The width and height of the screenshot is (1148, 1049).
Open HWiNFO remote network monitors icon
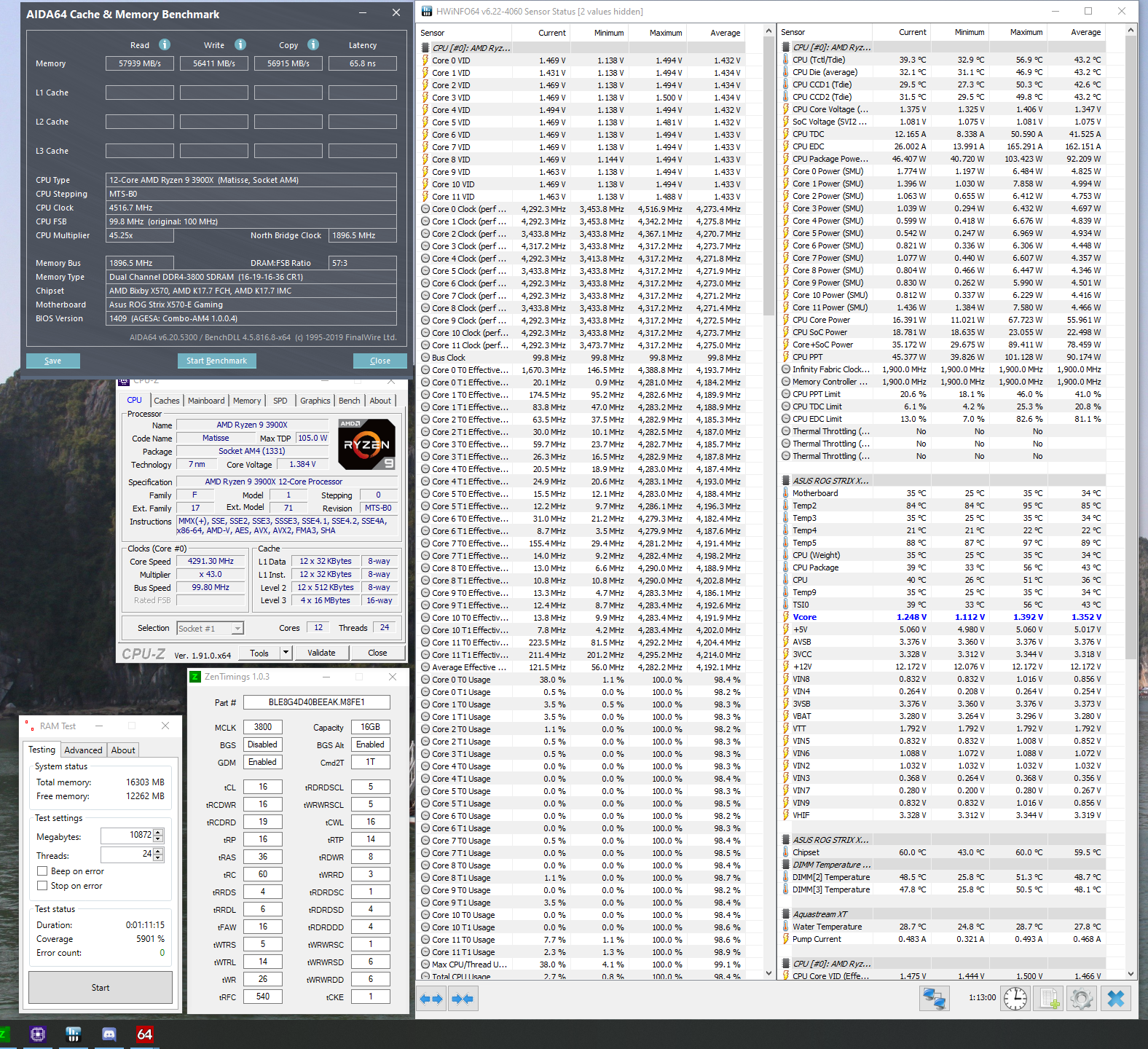coord(935,998)
